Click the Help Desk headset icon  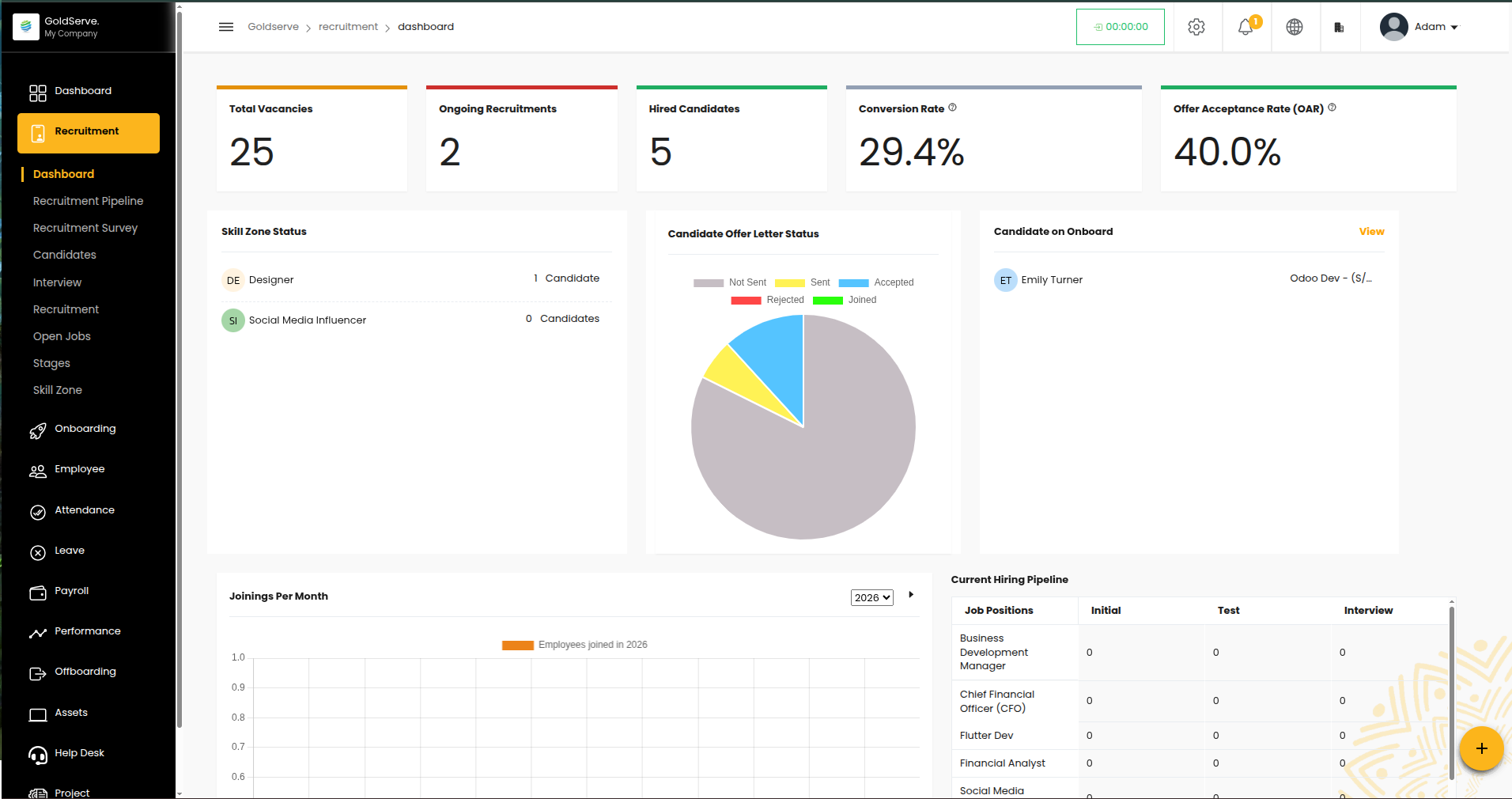pos(38,755)
